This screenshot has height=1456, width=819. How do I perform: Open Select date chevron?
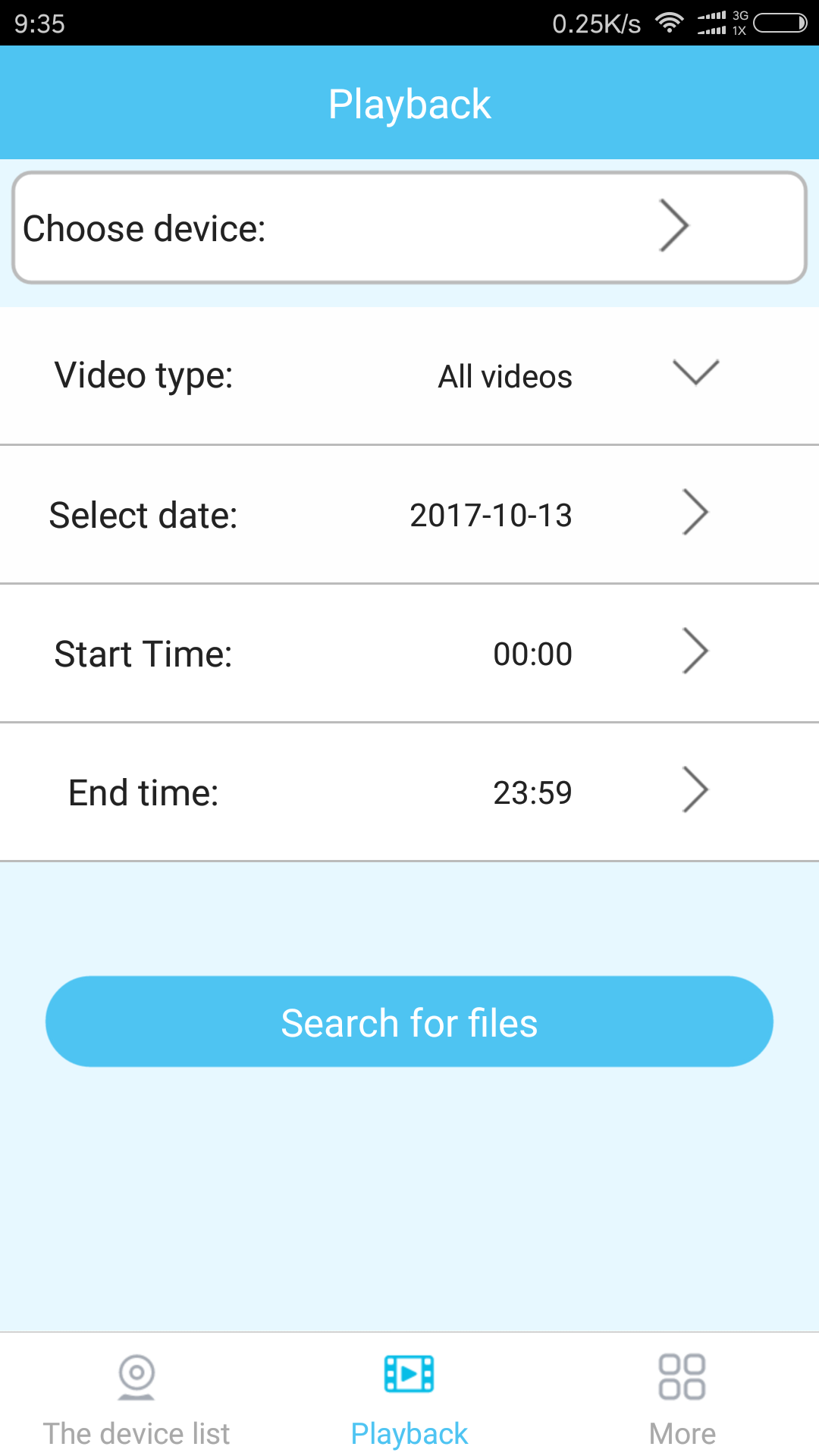pos(695,513)
